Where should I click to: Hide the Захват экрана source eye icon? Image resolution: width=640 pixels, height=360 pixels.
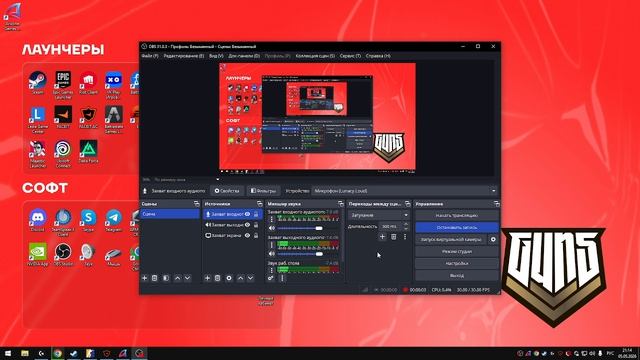point(247,236)
